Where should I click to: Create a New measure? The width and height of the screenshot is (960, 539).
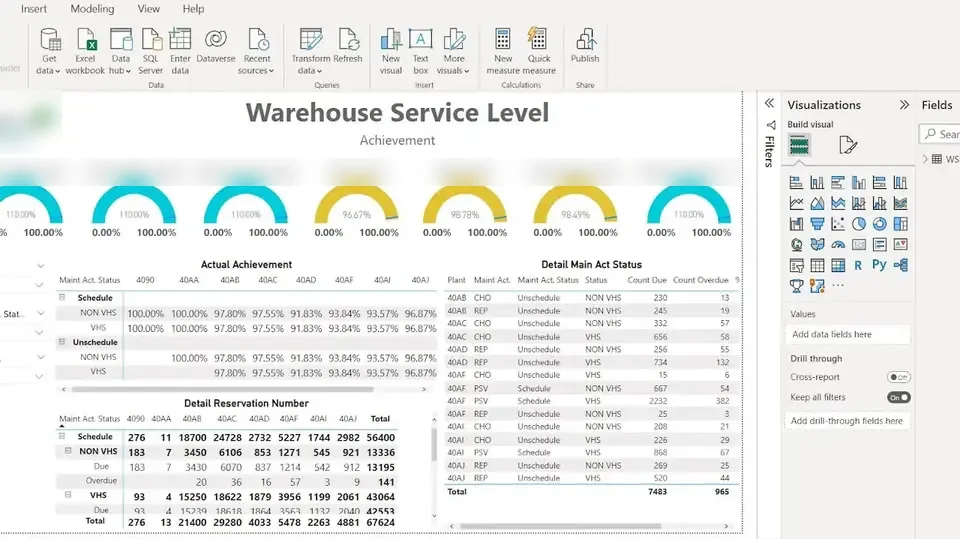503,51
